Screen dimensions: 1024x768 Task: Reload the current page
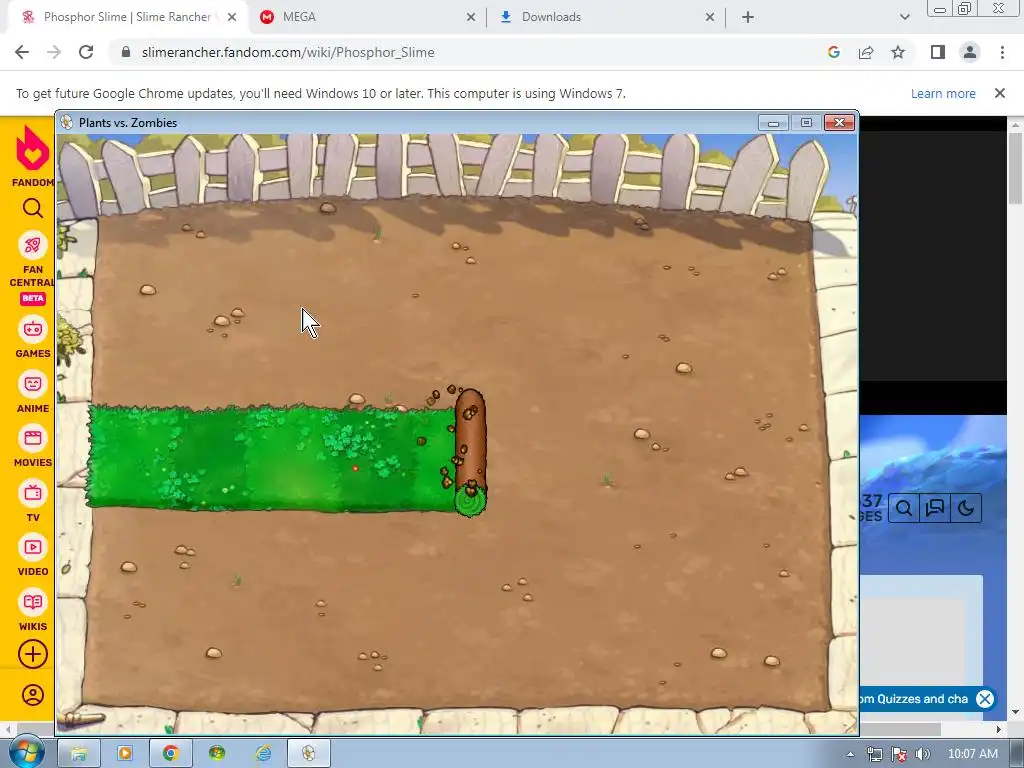click(86, 52)
